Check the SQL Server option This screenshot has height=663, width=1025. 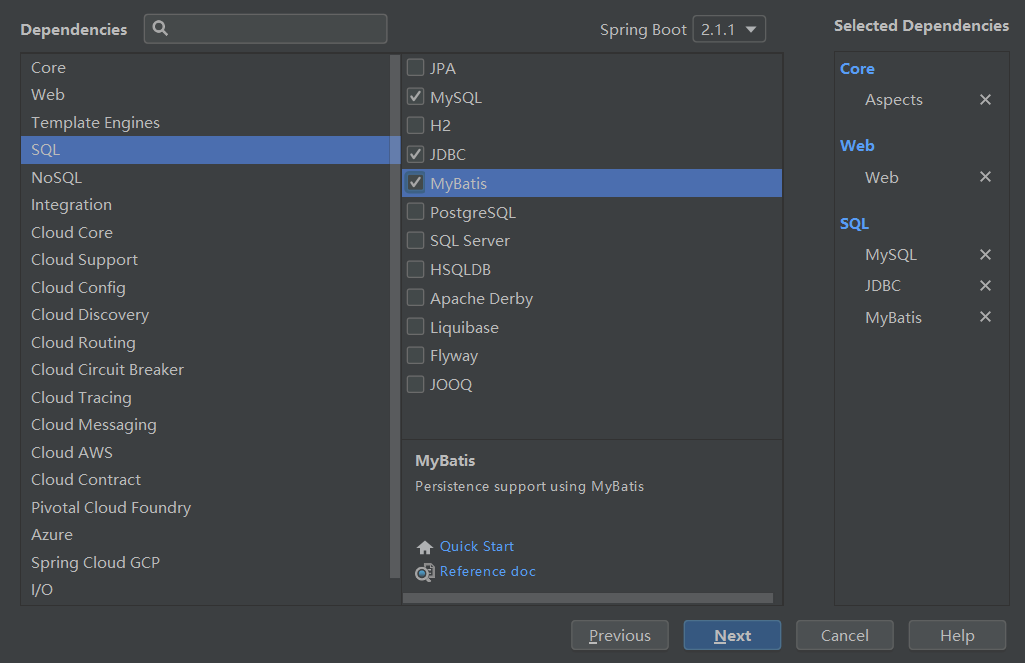coord(415,240)
